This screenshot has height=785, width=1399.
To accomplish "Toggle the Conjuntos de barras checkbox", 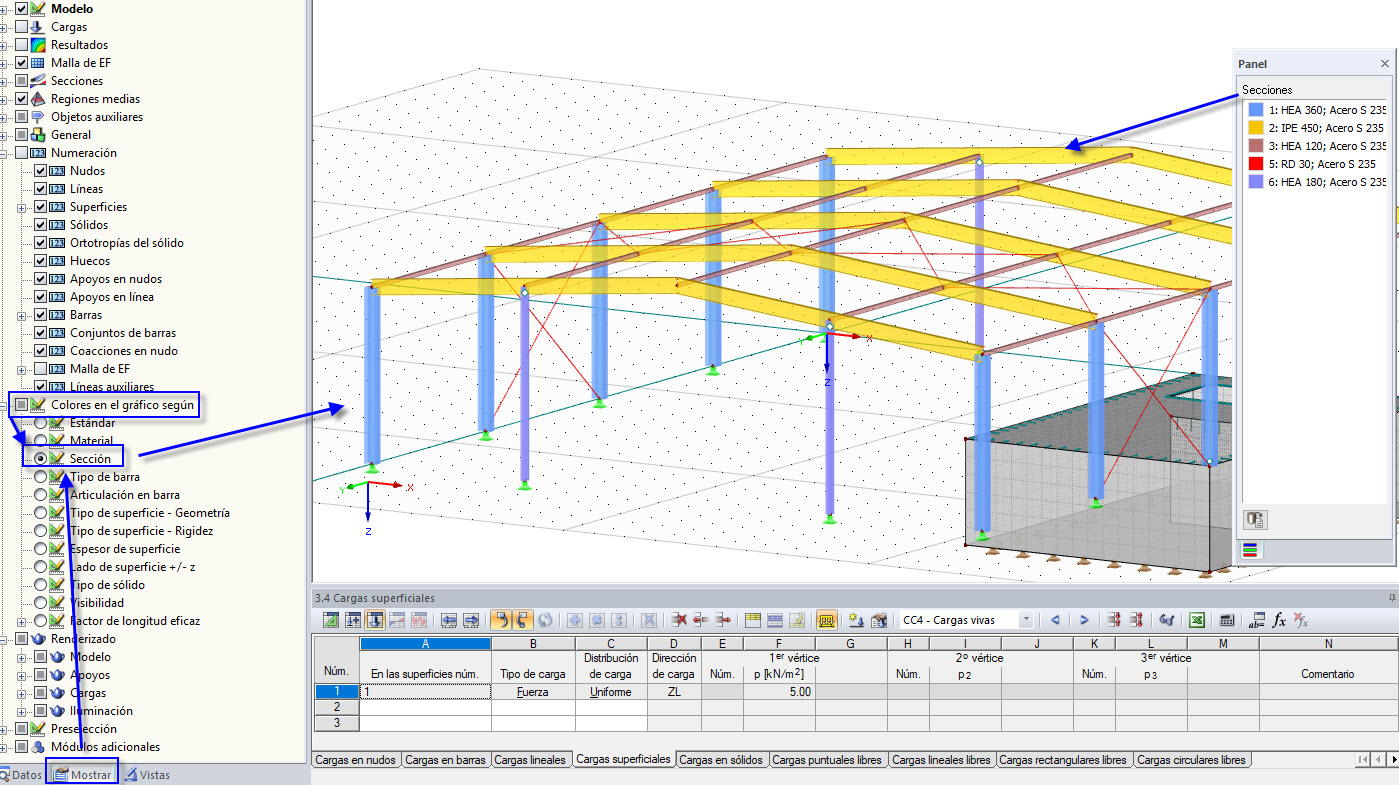I will pyautogui.click(x=41, y=333).
